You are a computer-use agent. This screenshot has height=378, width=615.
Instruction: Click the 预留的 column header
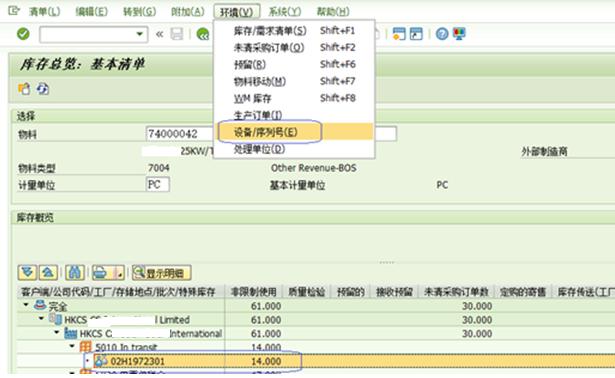[x=351, y=292]
